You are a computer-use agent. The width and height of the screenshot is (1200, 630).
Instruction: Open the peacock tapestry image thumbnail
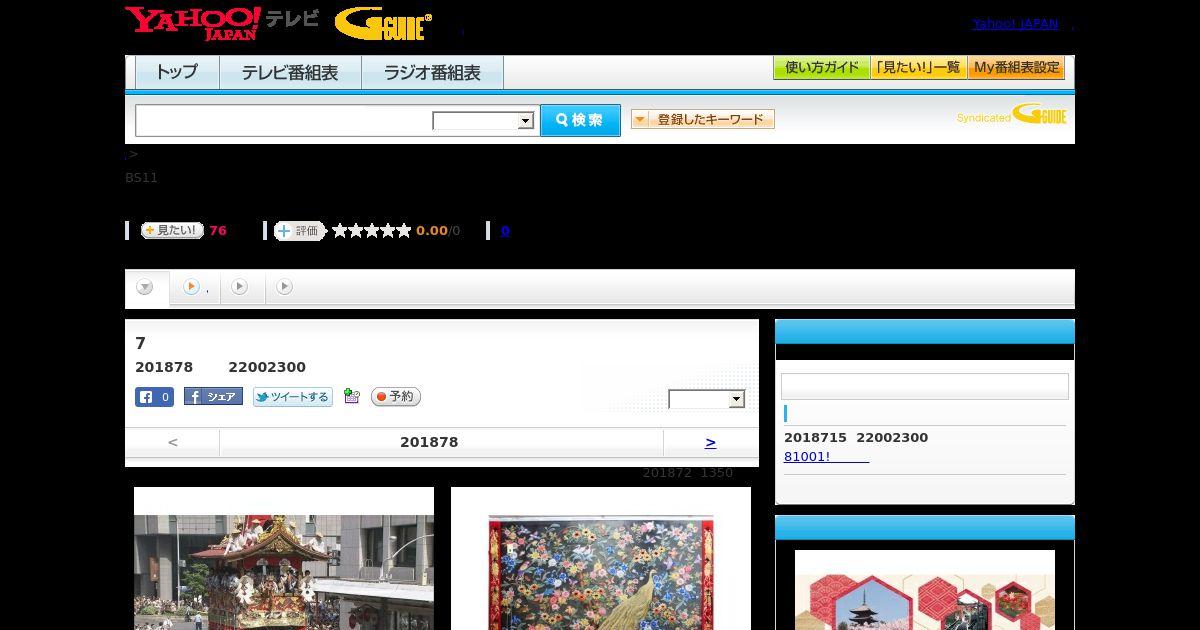pos(601,559)
